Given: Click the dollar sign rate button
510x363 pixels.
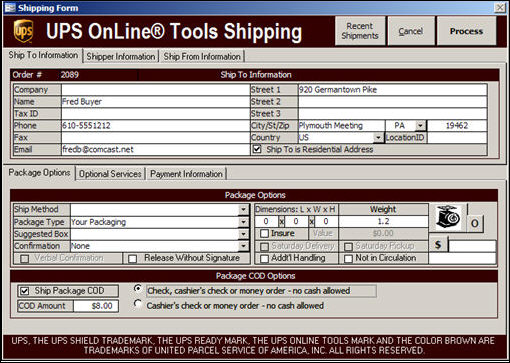Looking at the screenshot, I should [438, 245].
